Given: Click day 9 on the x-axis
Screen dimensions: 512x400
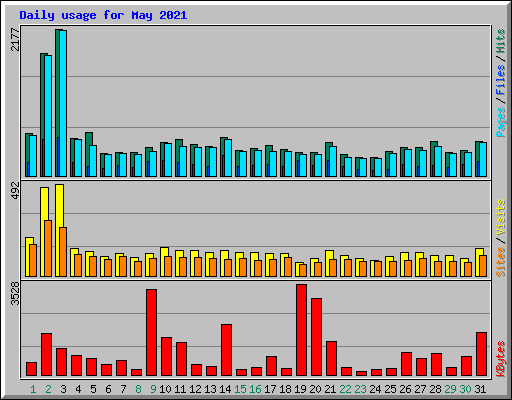Looking at the screenshot, I should click(x=153, y=389).
